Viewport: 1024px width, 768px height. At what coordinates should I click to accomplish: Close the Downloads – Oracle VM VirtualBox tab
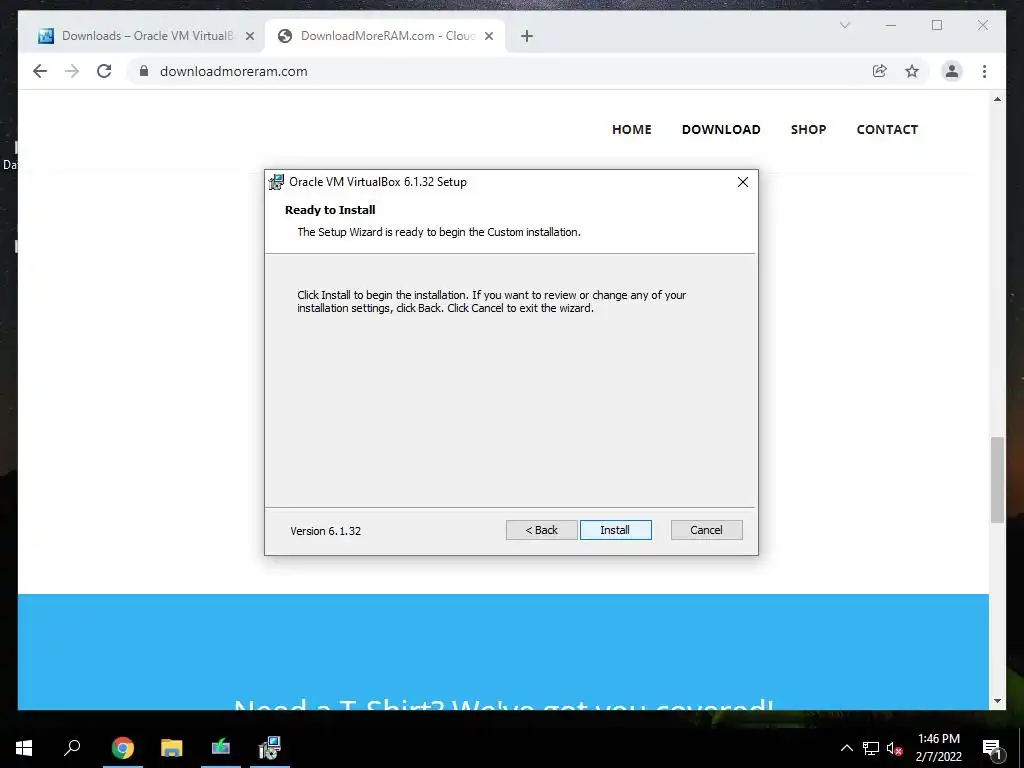pyautogui.click(x=249, y=36)
